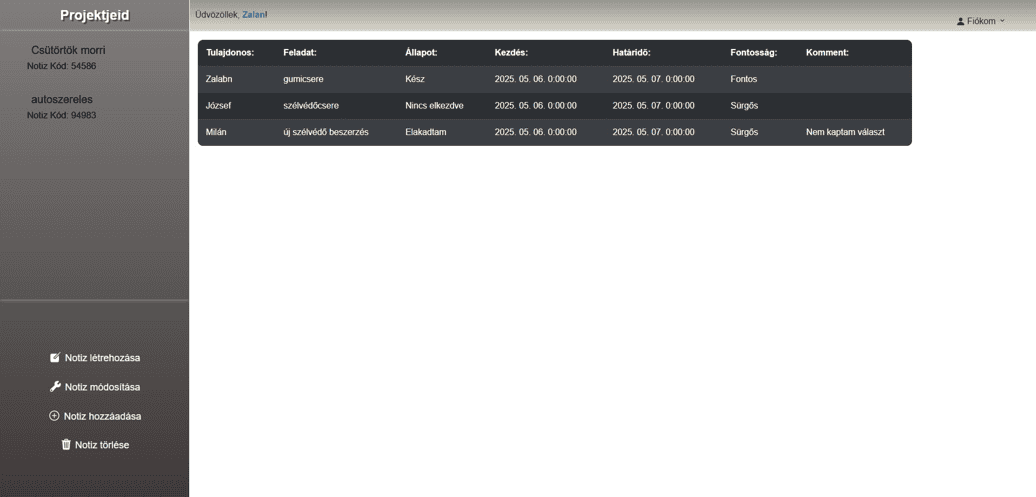The width and height of the screenshot is (1036, 497).
Task: Click the Állapot column header
Action: click(421, 52)
